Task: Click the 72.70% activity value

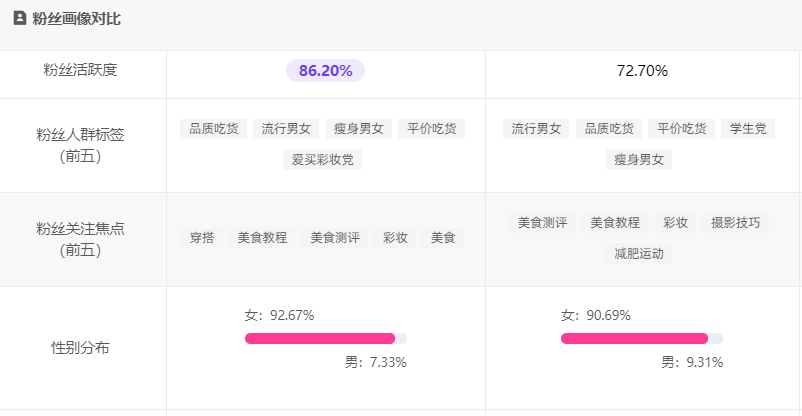Action: click(x=642, y=71)
